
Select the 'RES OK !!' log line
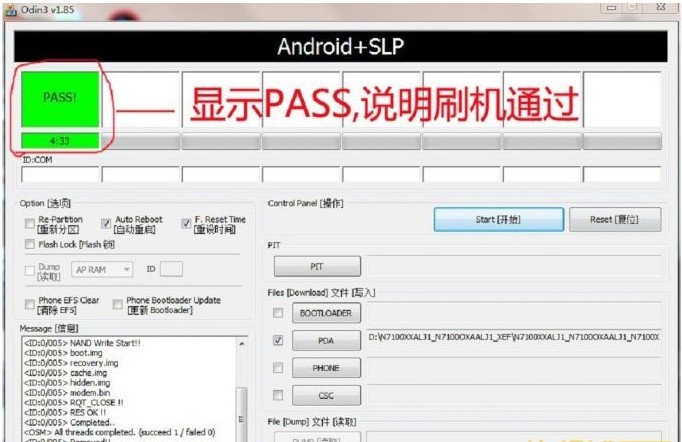[x=65, y=412]
